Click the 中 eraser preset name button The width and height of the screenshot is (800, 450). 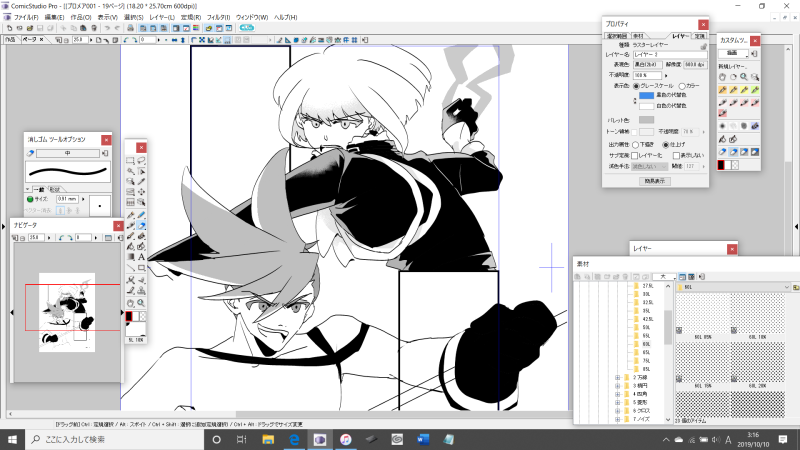coord(68,153)
